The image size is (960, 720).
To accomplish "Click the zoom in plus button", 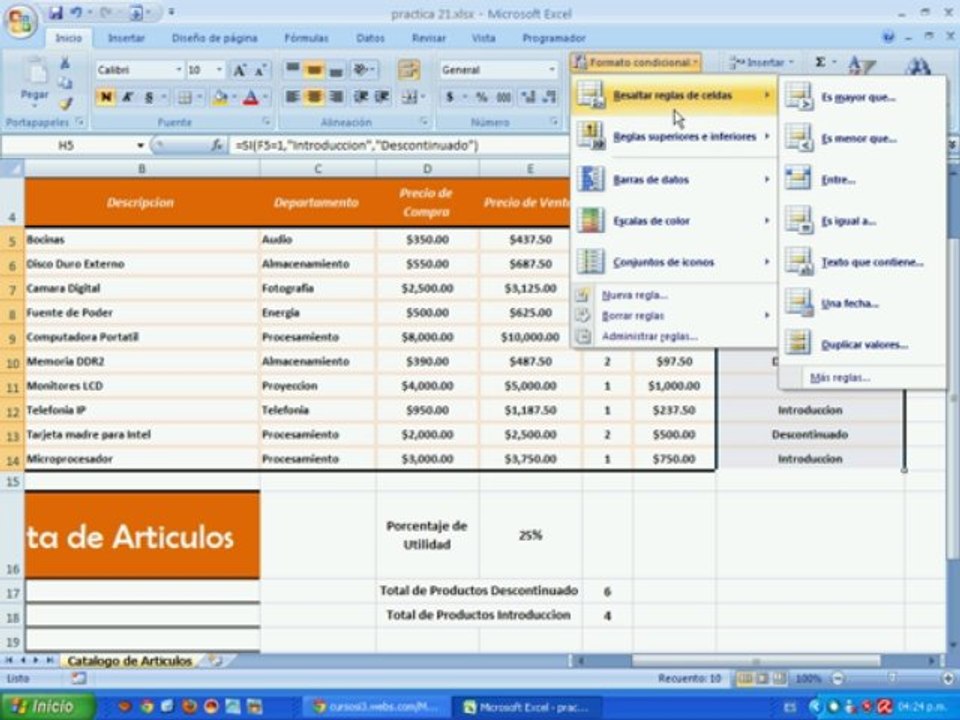I will 948,678.
